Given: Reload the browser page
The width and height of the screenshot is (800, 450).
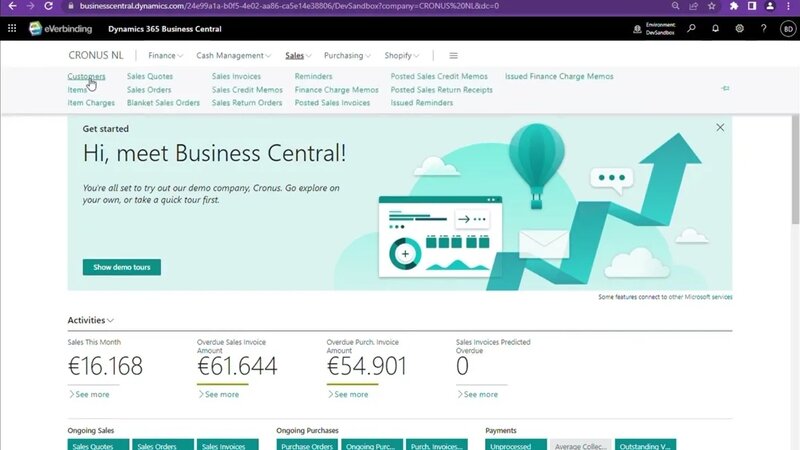Looking at the screenshot, I should pos(48,6).
